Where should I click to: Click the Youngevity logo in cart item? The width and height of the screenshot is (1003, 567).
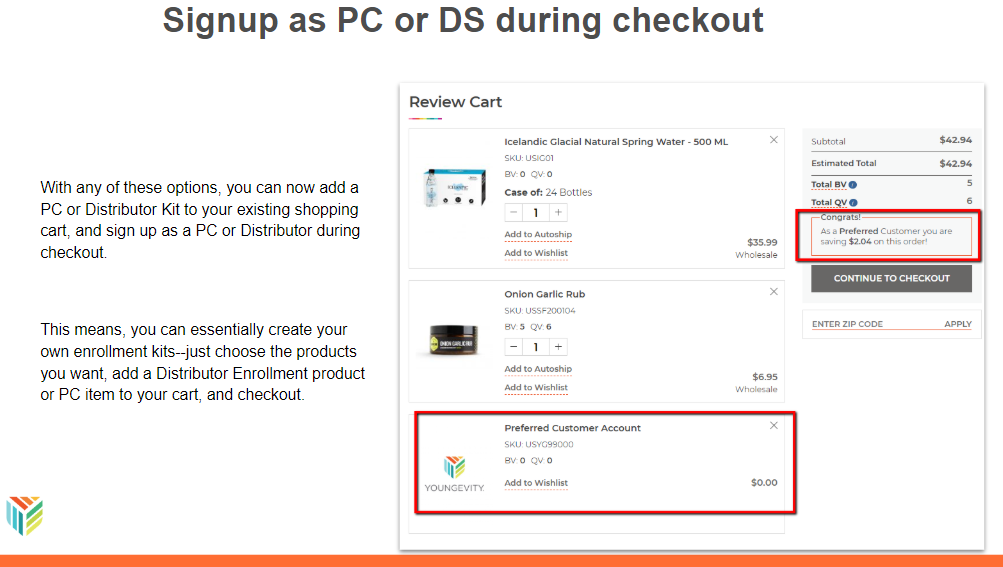pyautogui.click(x=454, y=473)
